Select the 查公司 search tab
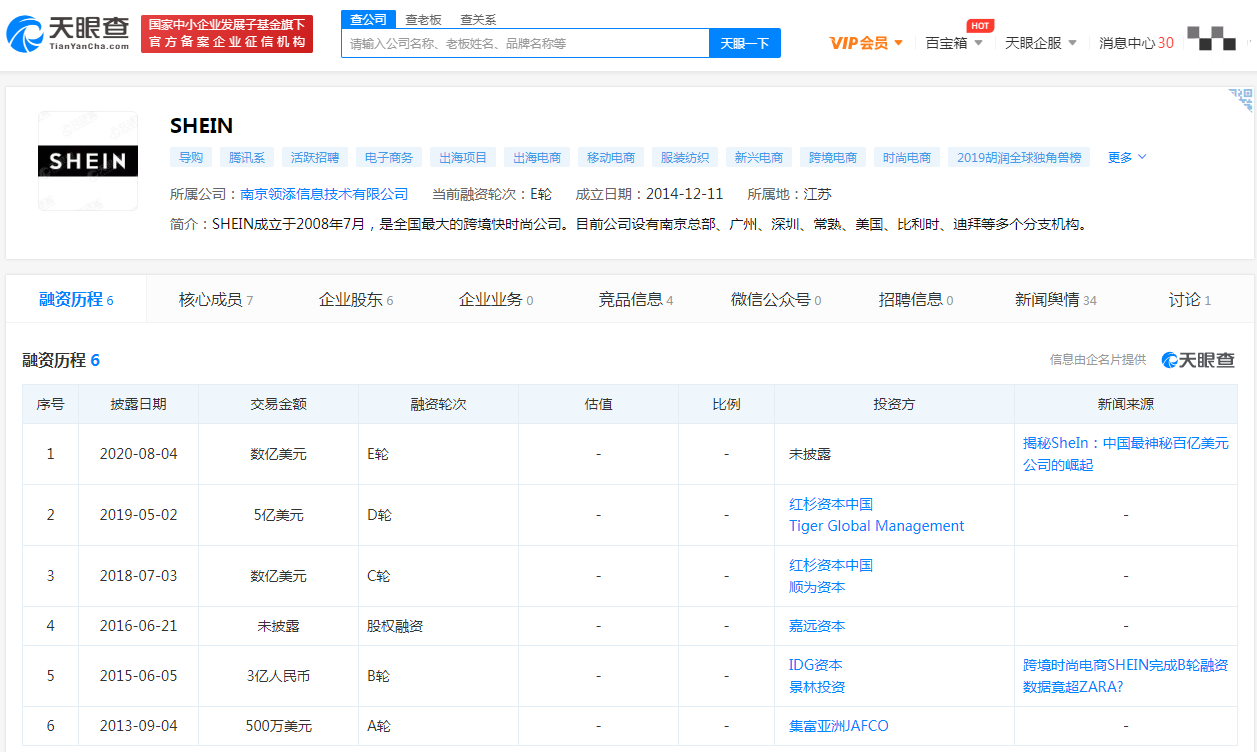Viewport: 1257px width, 752px height. [368, 19]
